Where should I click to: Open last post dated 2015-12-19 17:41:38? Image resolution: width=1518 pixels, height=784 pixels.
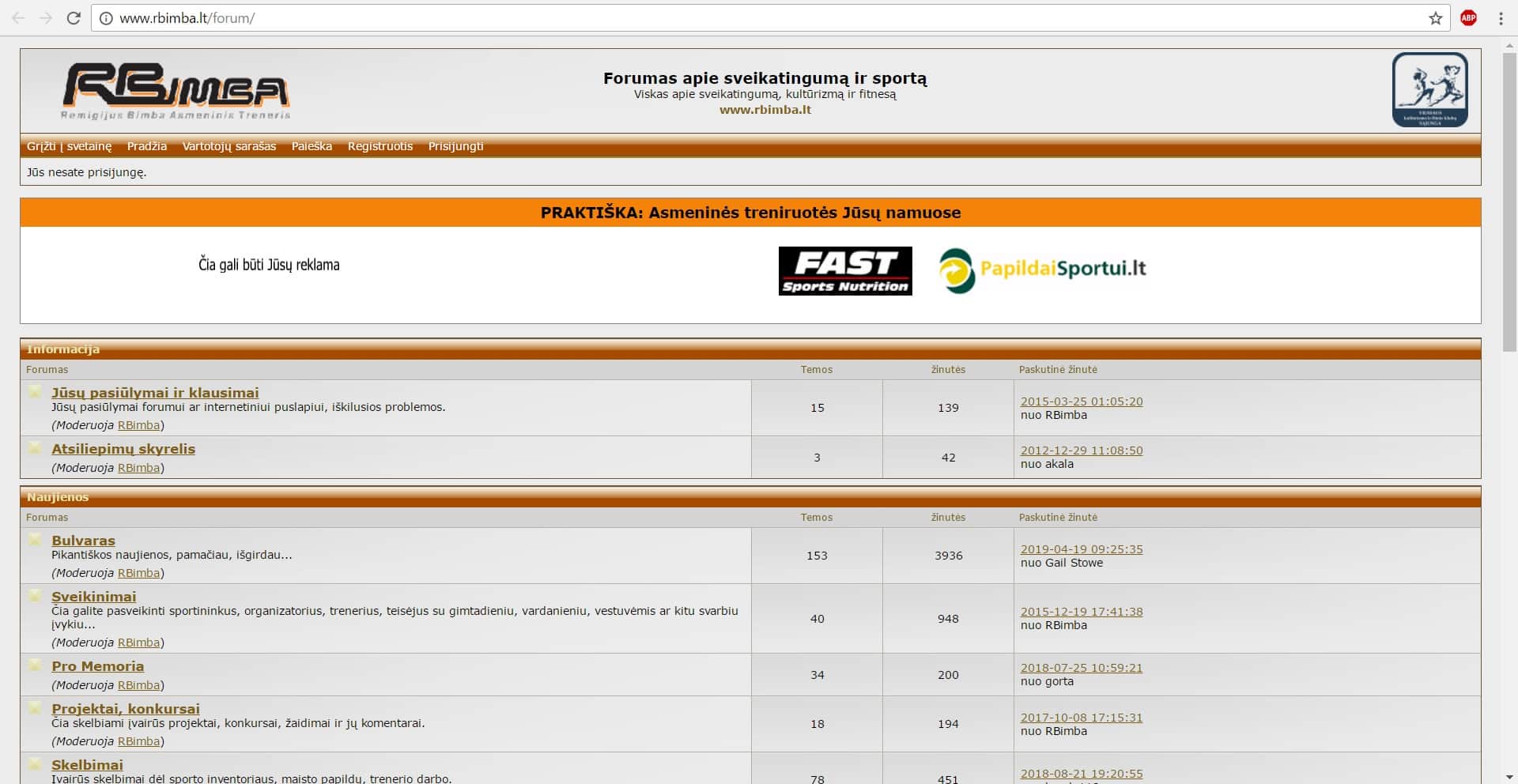[1082, 612]
